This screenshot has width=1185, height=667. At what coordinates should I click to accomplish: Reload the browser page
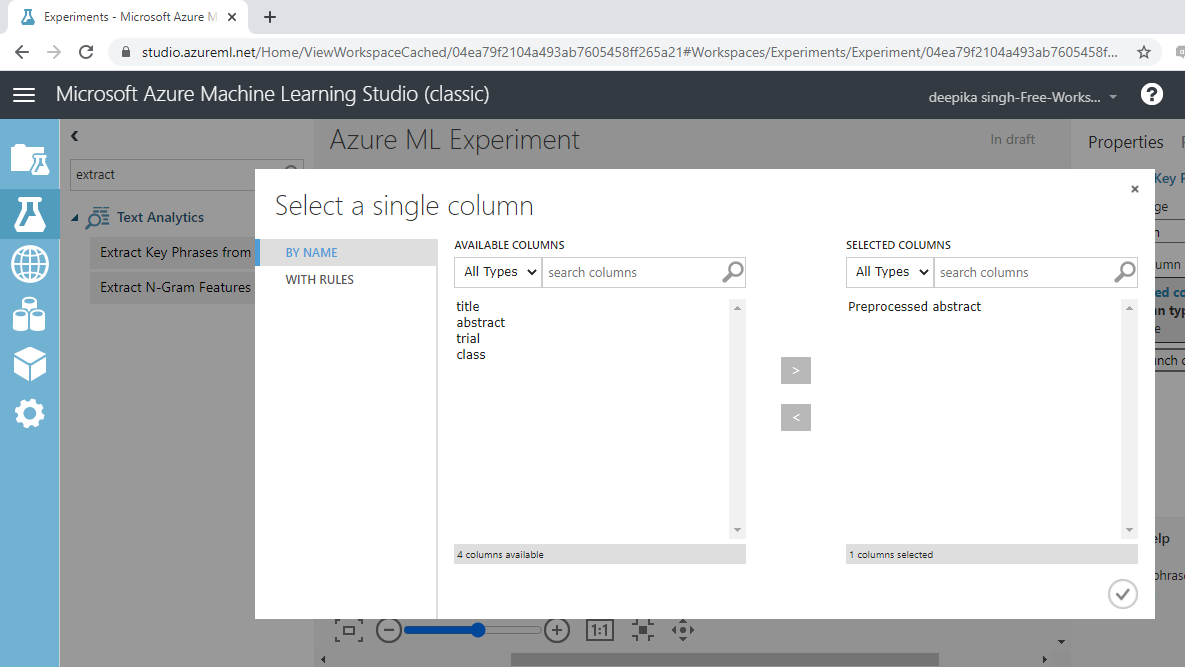click(86, 52)
